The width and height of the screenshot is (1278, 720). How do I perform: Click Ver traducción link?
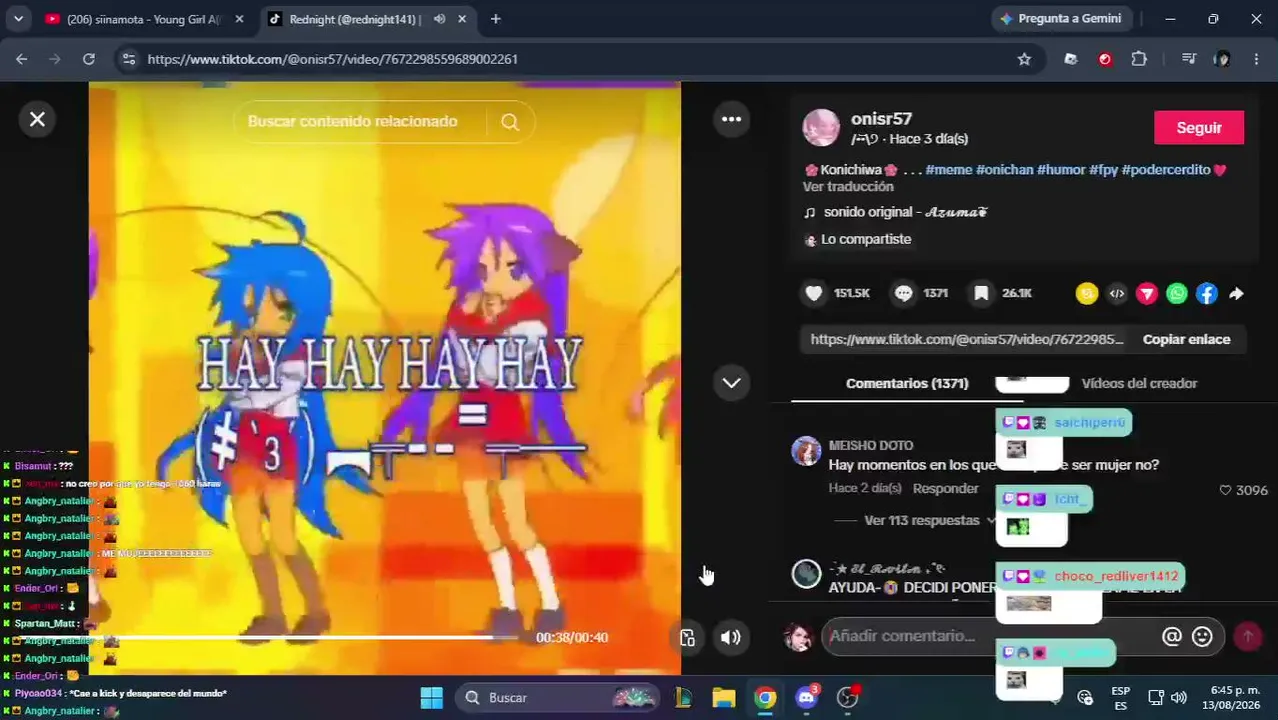coord(848,187)
